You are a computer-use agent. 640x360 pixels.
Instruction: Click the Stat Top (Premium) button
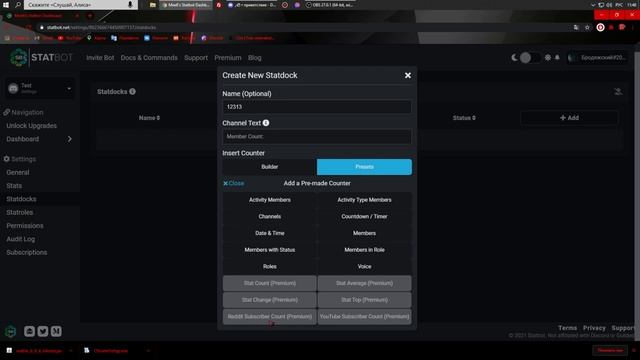click(364, 300)
